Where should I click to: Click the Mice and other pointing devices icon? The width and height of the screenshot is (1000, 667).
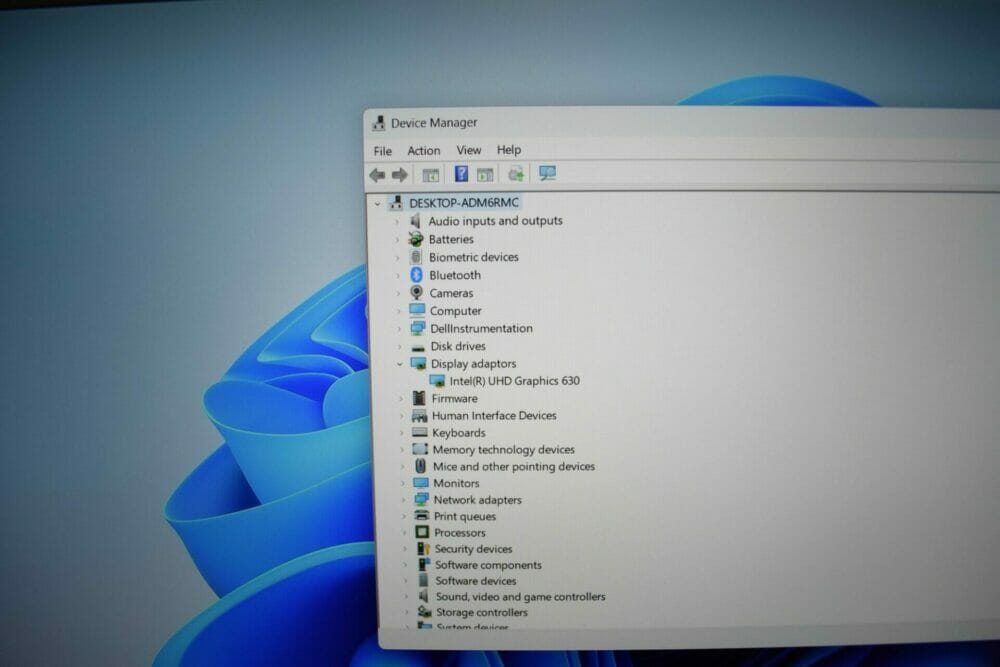[420, 466]
